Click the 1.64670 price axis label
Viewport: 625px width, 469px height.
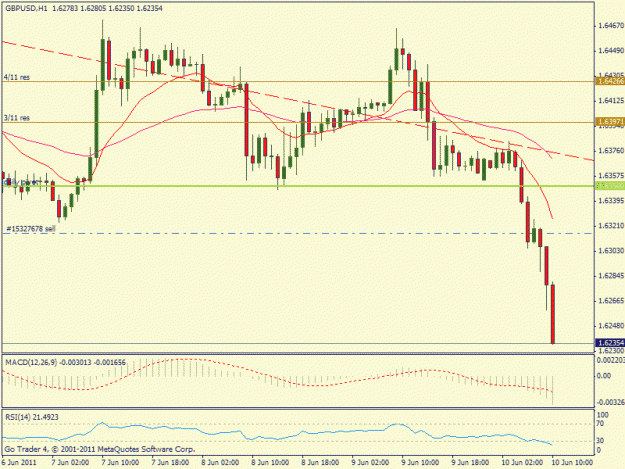[611, 26]
